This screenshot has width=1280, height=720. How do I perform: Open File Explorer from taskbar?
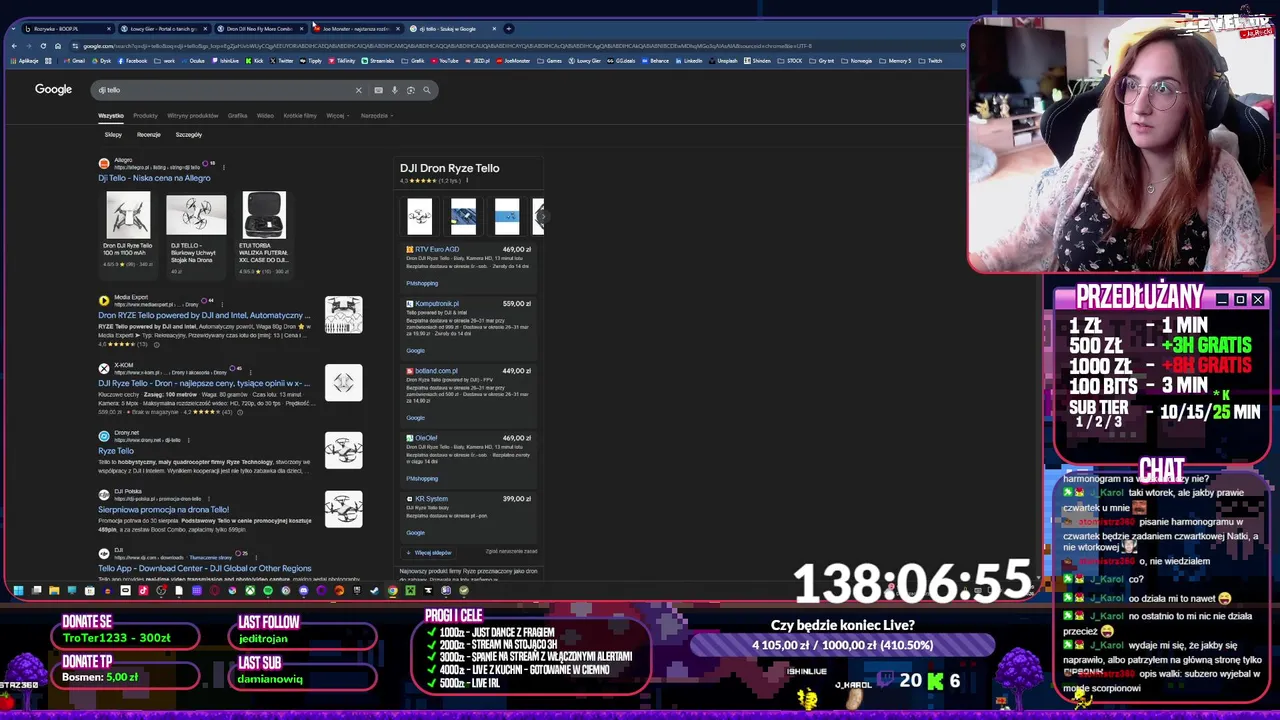pos(54,590)
